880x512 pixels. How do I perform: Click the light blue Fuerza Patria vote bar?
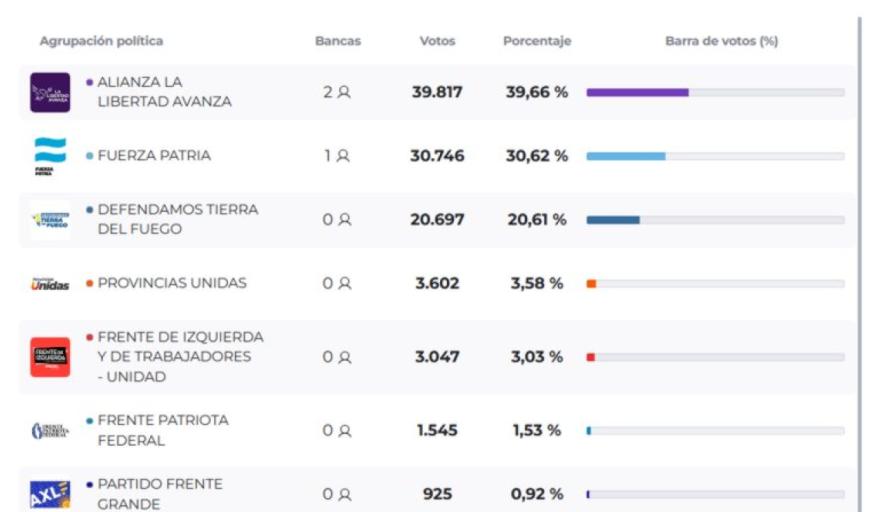click(x=626, y=156)
